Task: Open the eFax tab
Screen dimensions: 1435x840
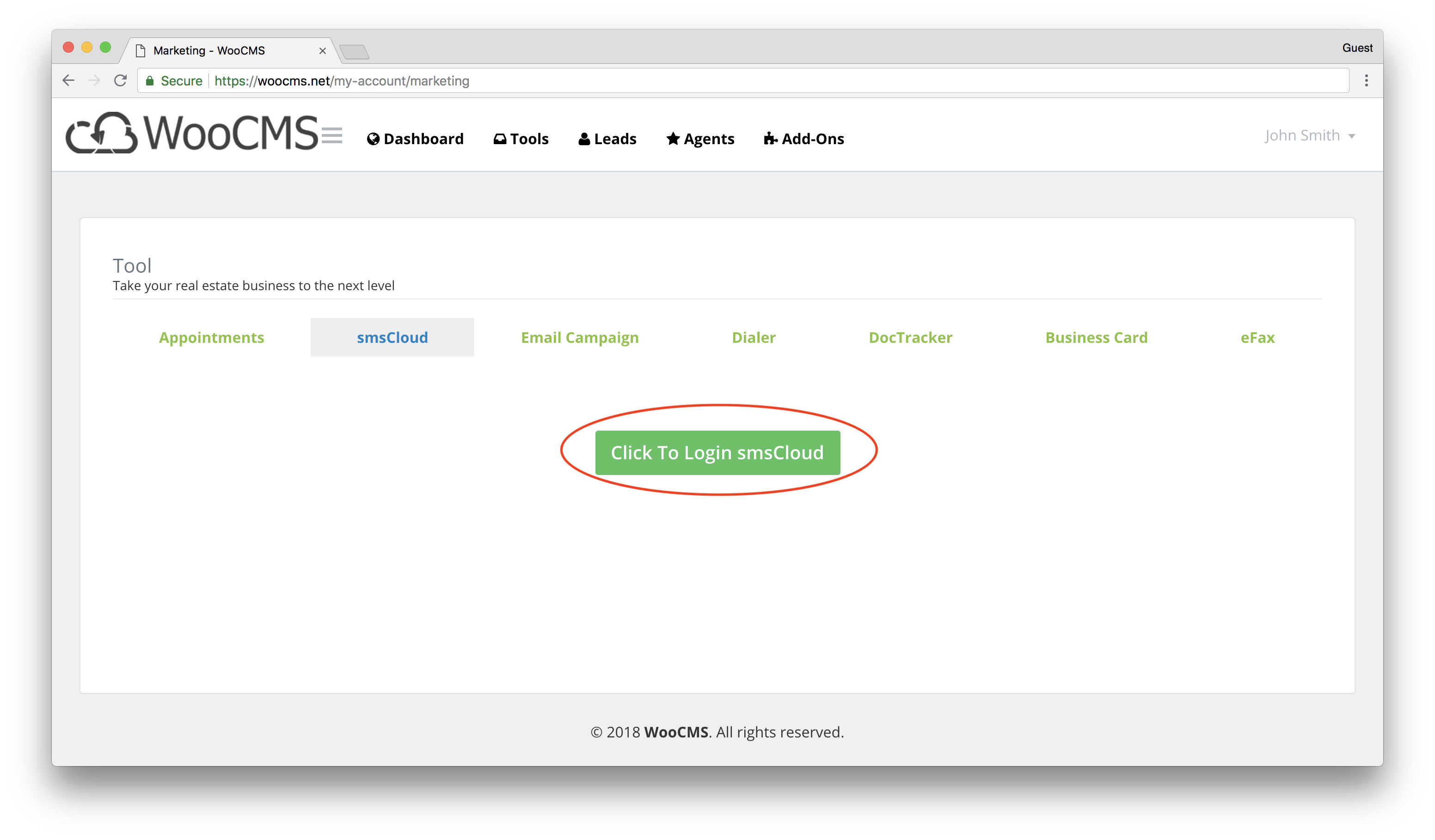Action: (1257, 337)
